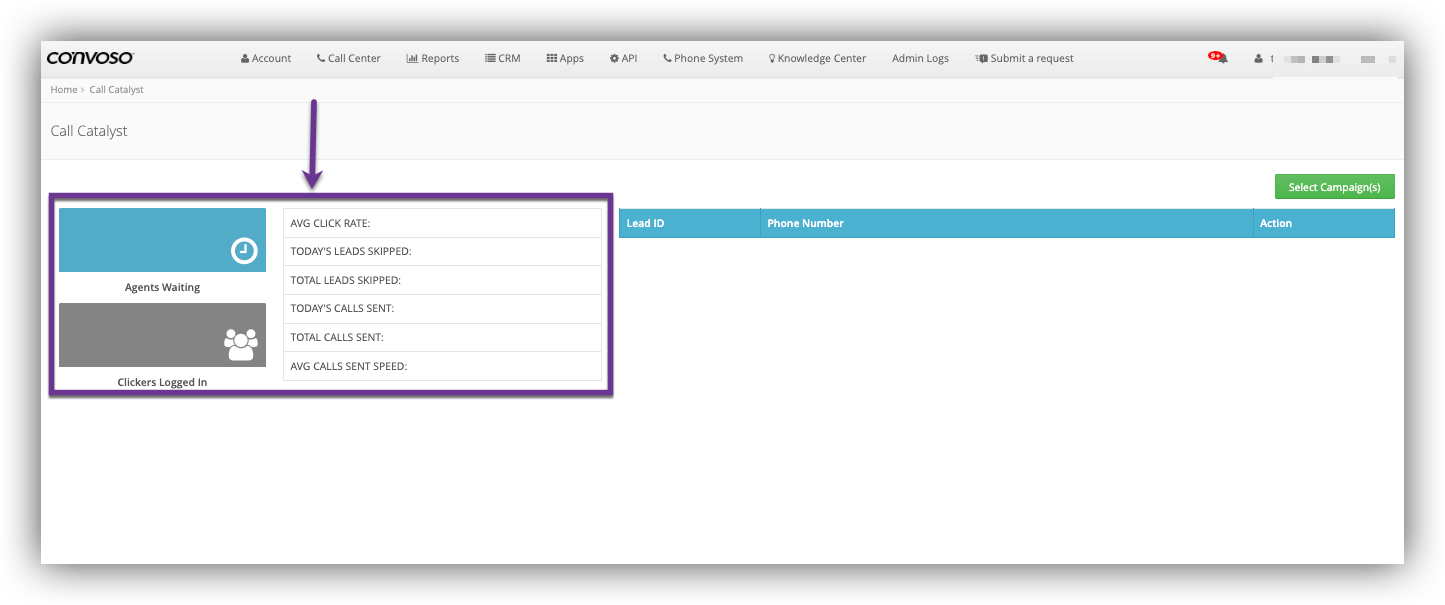Open the Knowledge Center menu

817,59
